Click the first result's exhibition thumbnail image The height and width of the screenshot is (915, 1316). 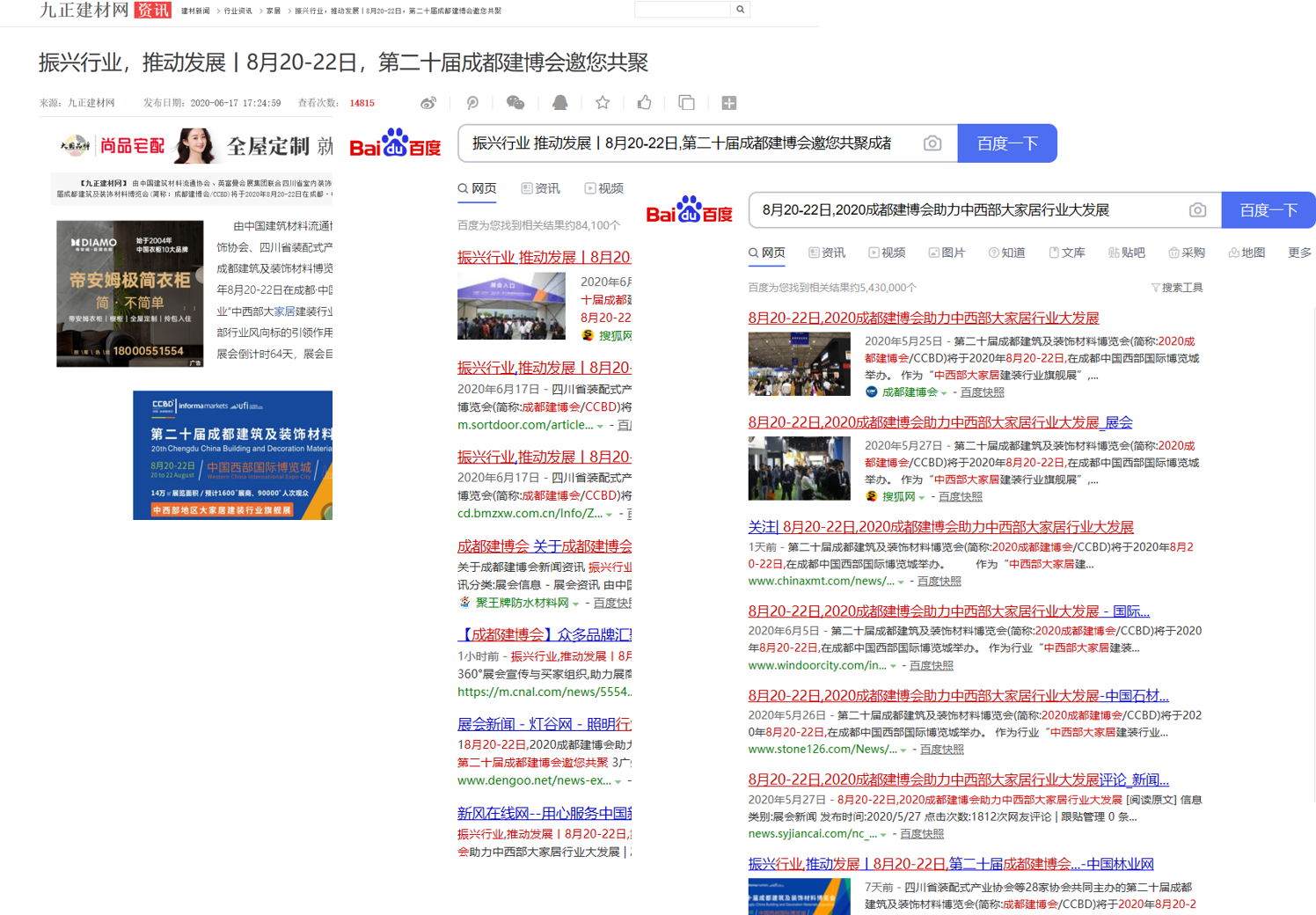(x=799, y=364)
